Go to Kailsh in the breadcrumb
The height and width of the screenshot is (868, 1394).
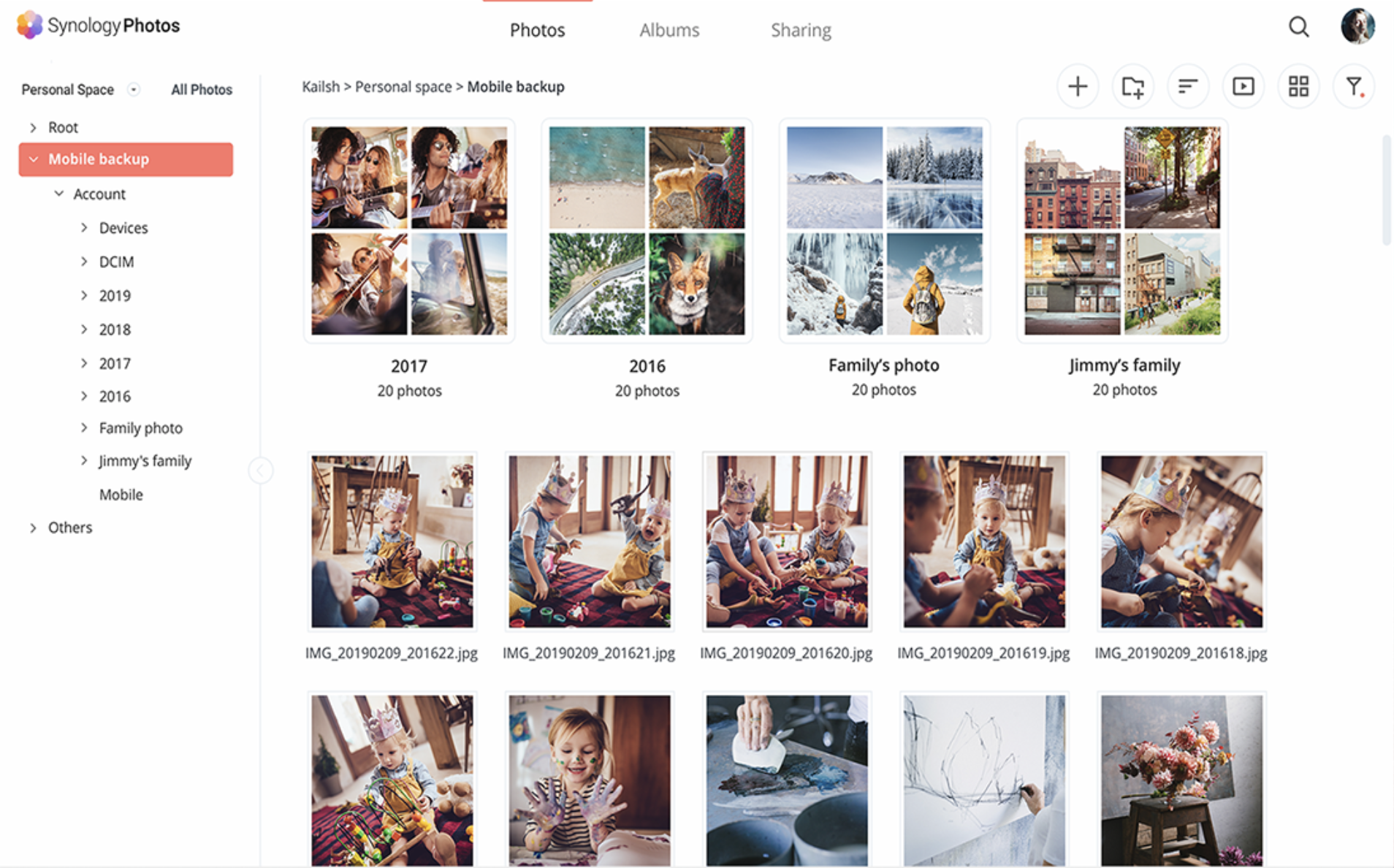coord(321,86)
